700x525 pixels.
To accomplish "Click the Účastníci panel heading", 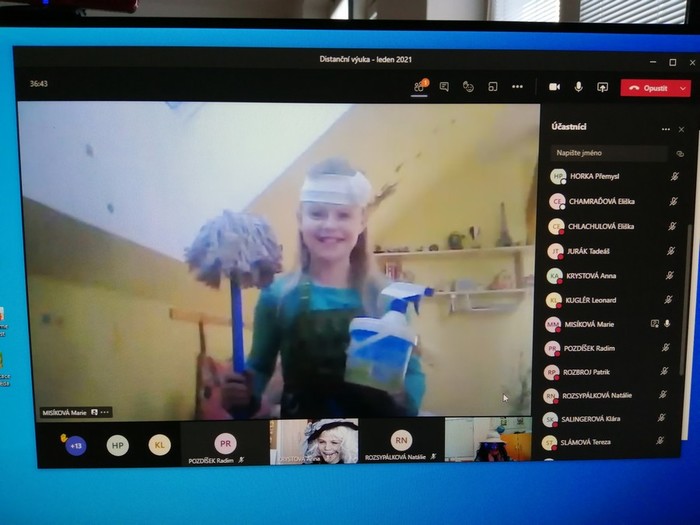I will point(568,127).
